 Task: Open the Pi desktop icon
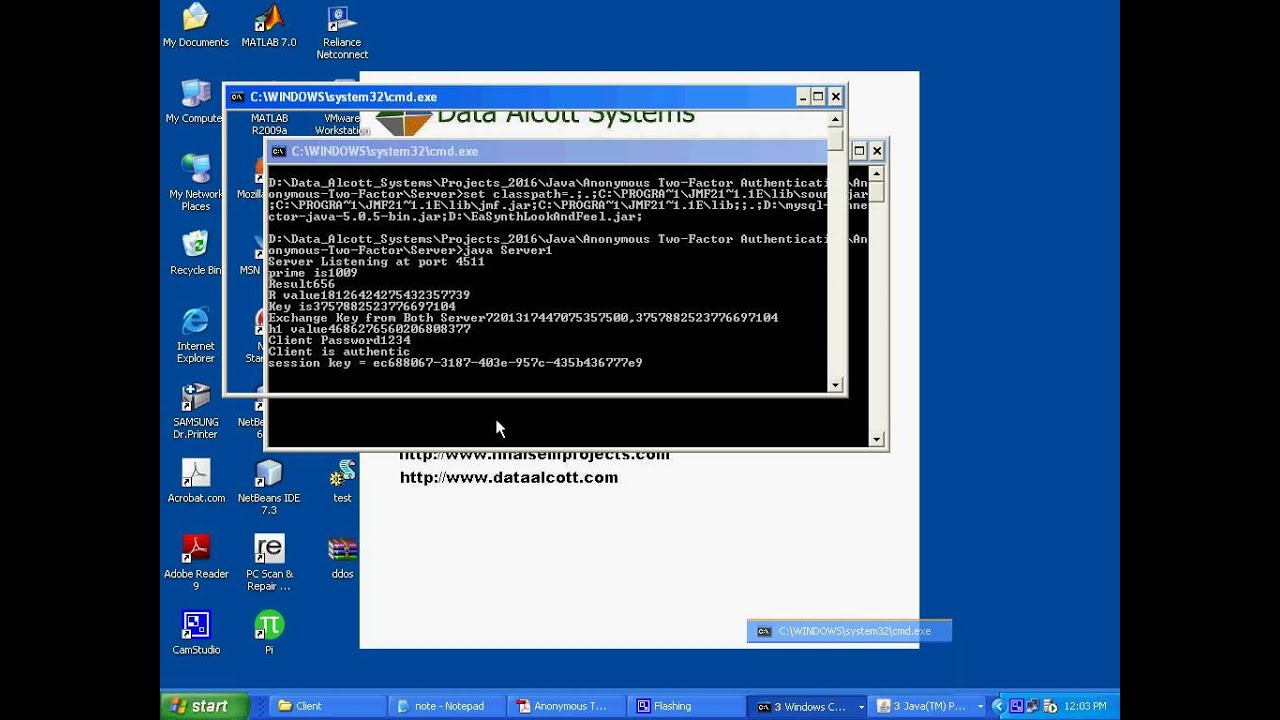pyautogui.click(x=269, y=632)
